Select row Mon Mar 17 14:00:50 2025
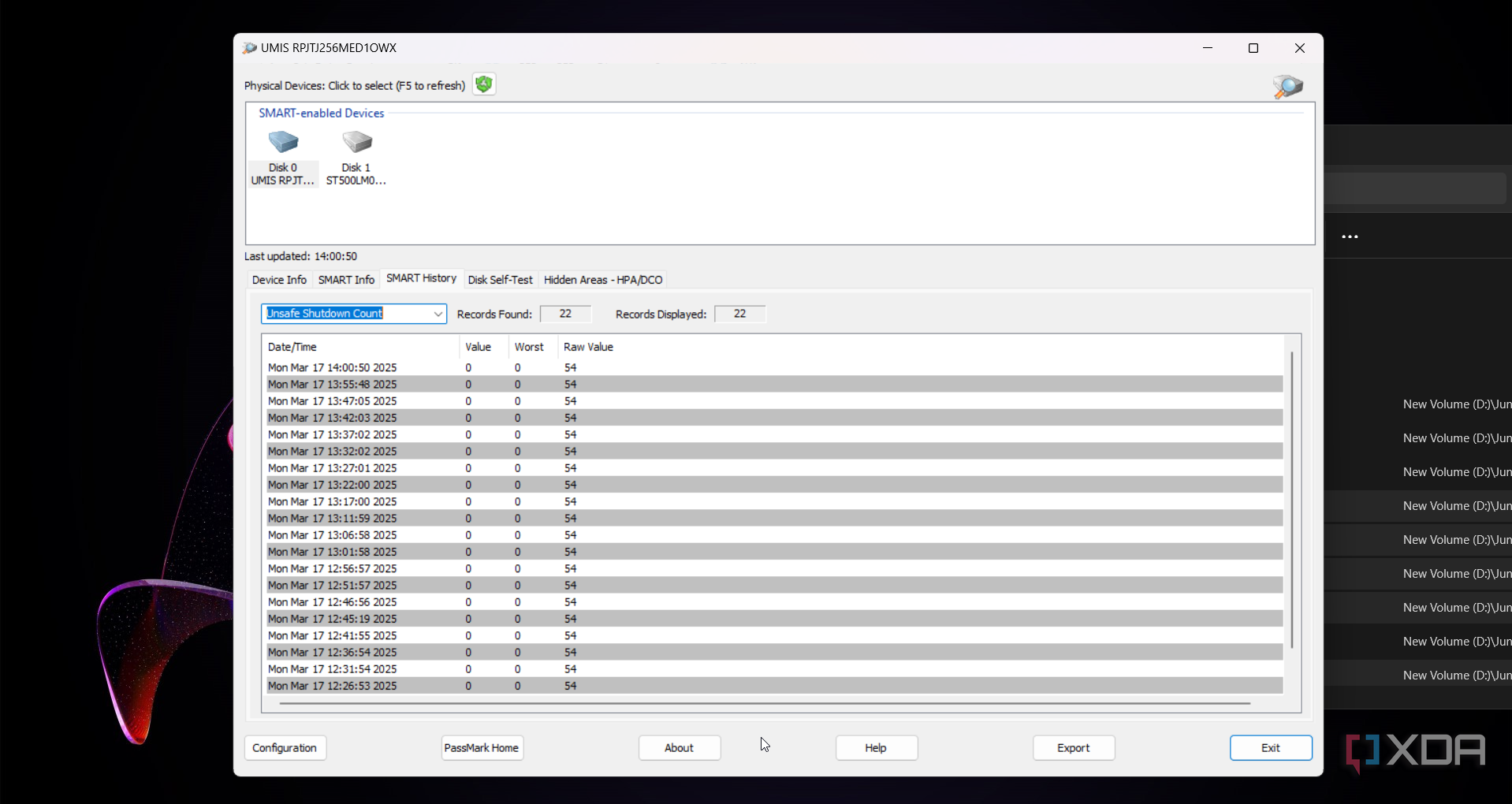 pyautogui.click(x=774, y=368)
